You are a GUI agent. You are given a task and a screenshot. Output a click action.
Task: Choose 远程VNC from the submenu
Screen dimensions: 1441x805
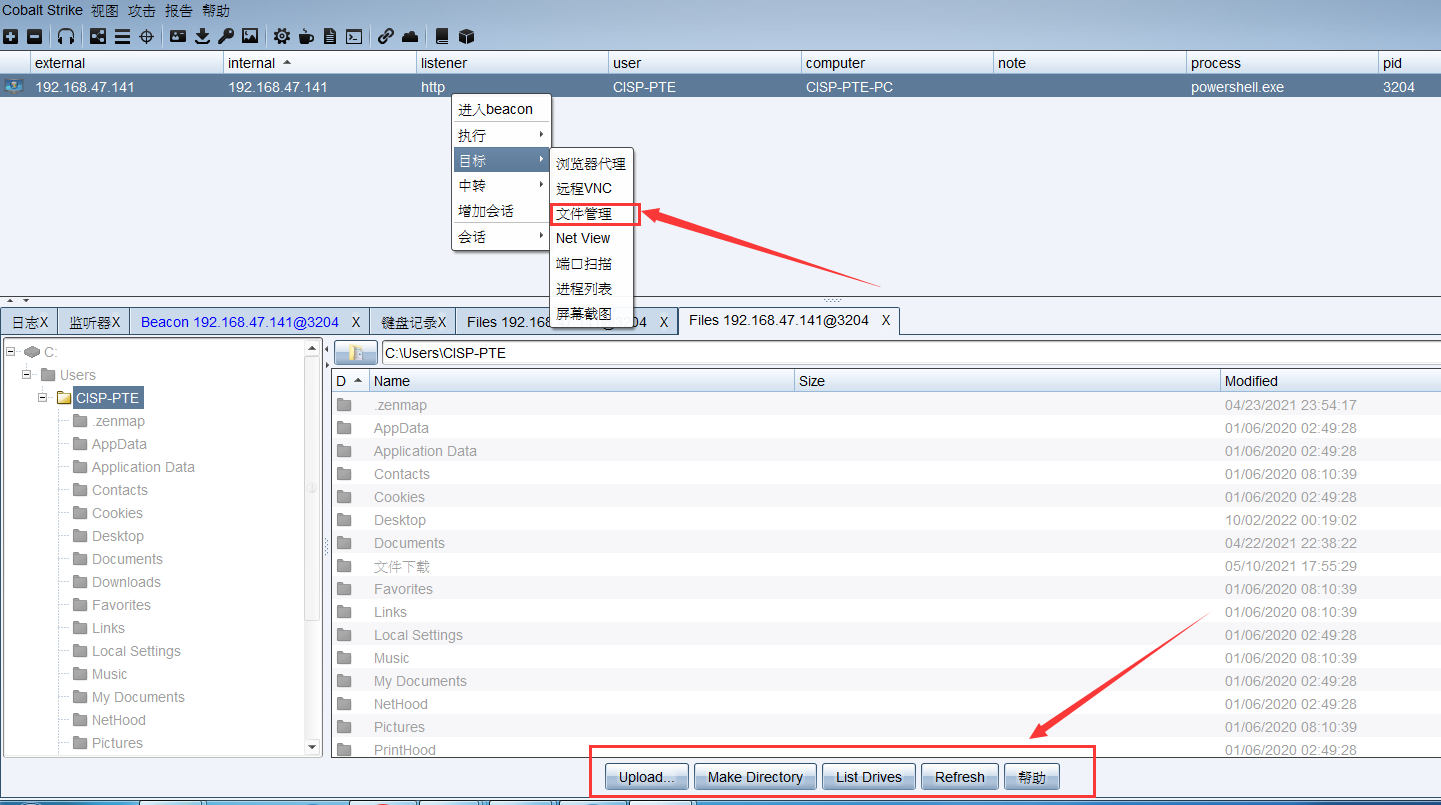coord(594,189)
